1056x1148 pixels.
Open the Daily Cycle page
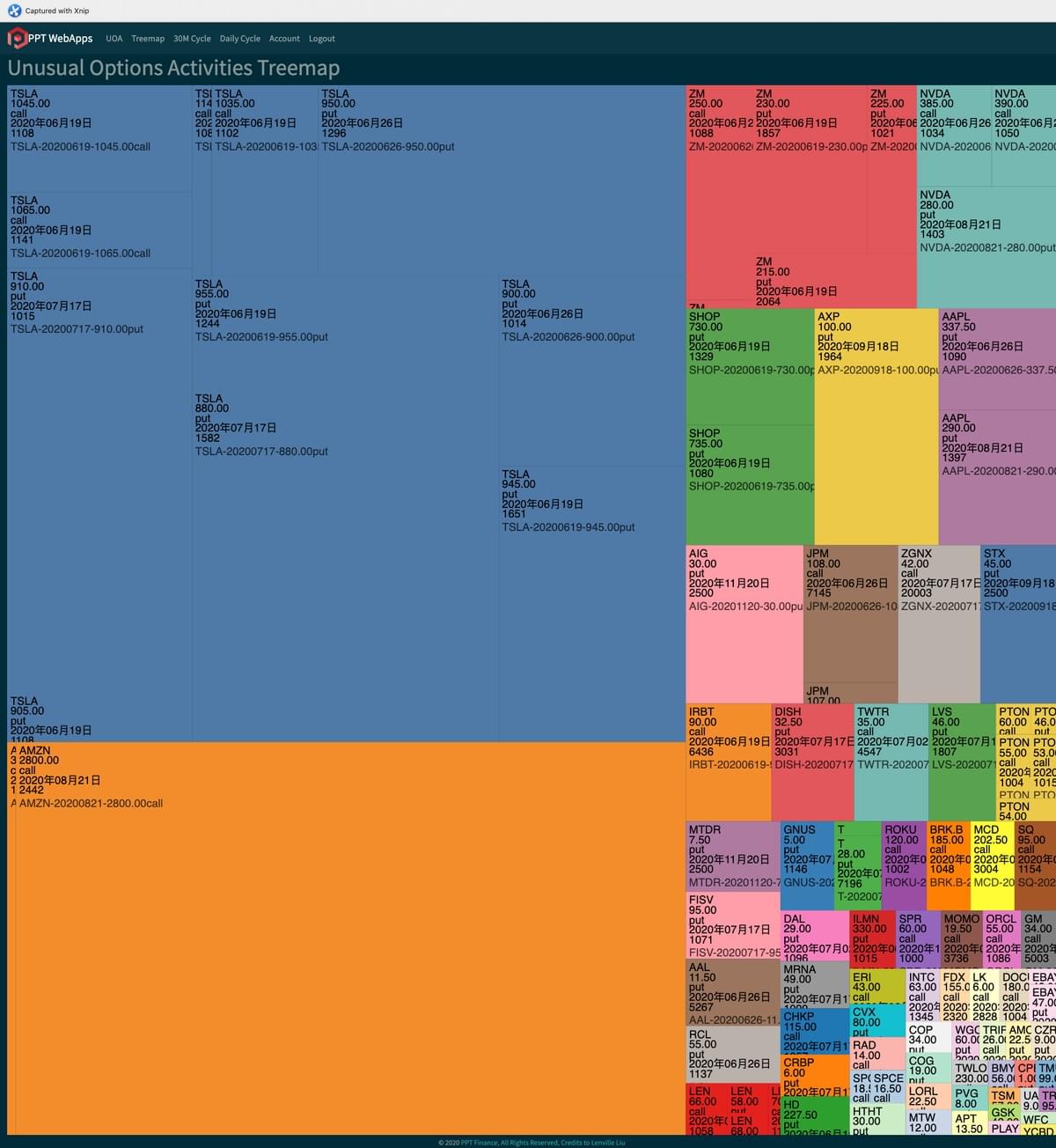tap(239, 39)
